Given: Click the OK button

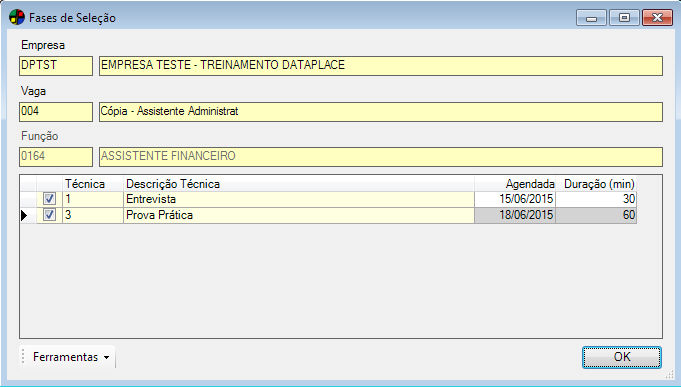Looking at the screenshot, I should (x=621, y=357).
